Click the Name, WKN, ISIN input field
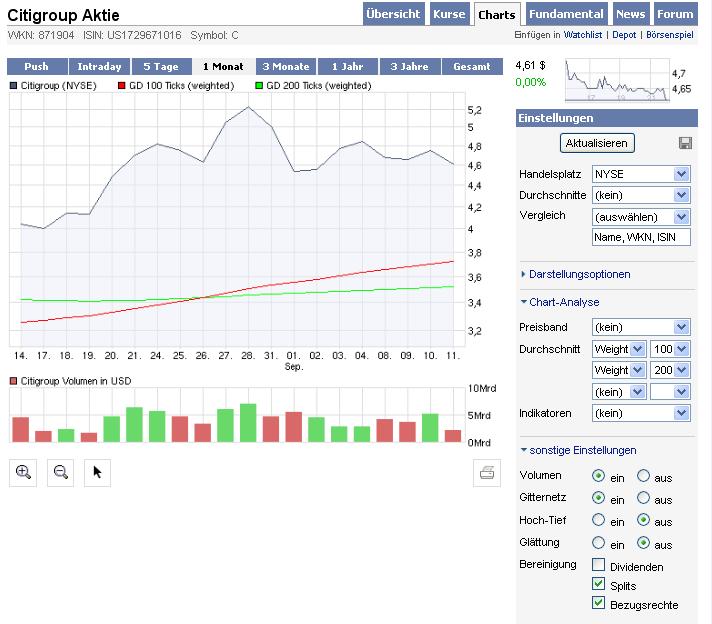712x624 pixels. 641,237
